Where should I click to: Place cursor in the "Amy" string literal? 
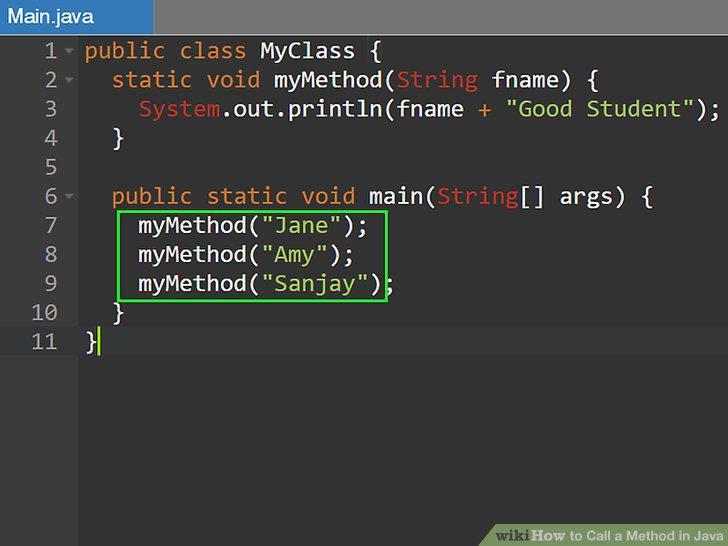294,255
